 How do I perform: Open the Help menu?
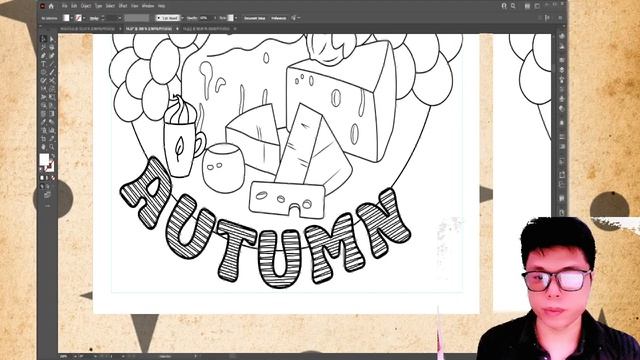point(162,6)
